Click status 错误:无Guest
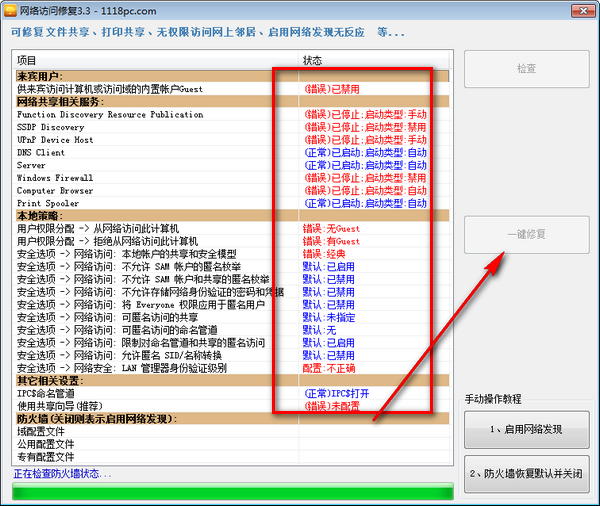Viewport: 600px width, 506px height. click(331, 229)
